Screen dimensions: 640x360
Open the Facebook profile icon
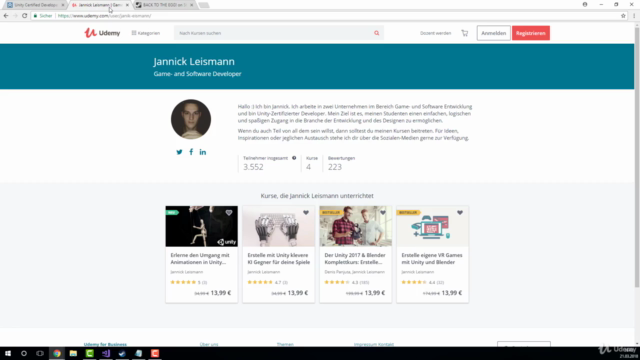(x=191, y=152)
